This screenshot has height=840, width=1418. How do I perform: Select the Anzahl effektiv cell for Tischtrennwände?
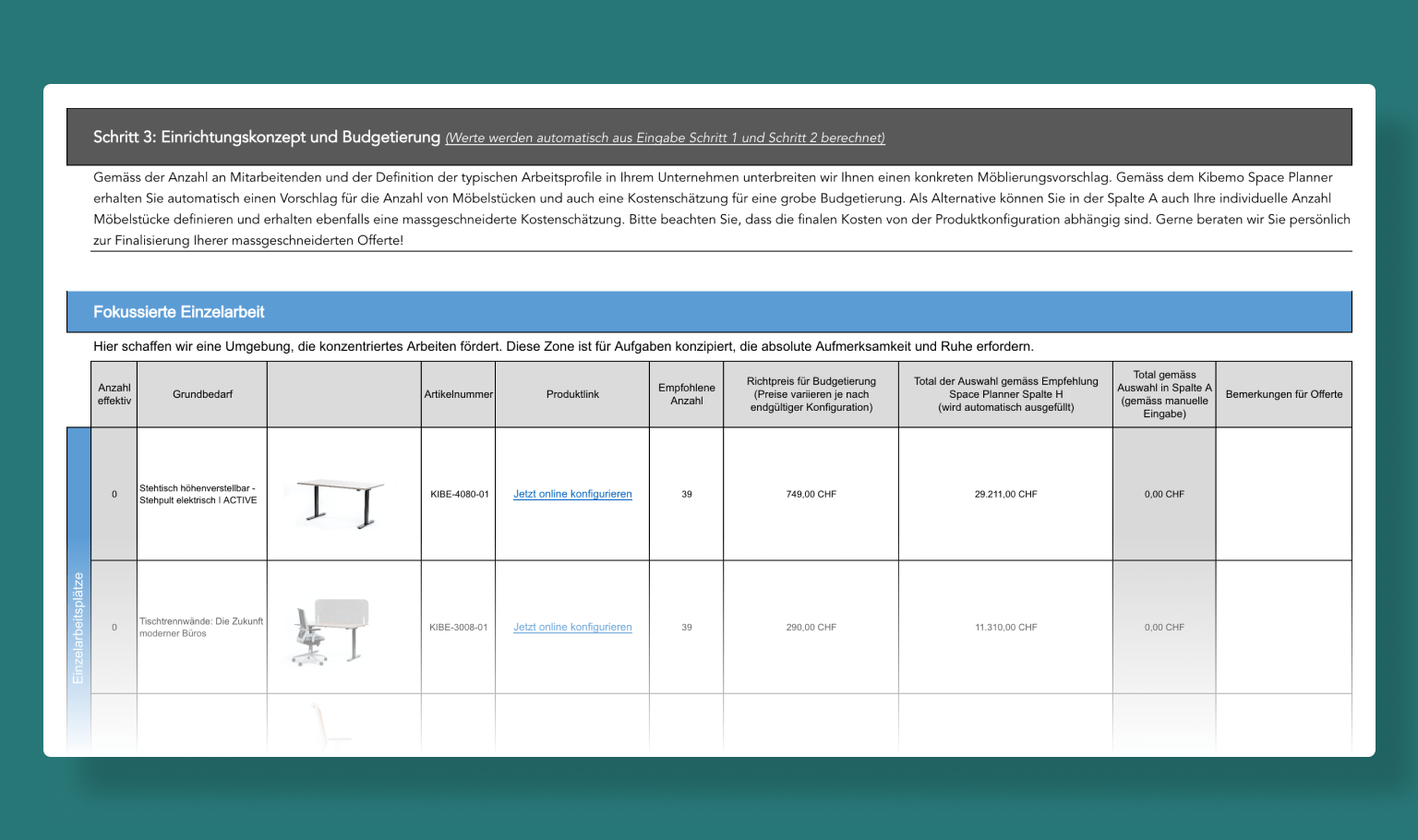tap(114, 627)
